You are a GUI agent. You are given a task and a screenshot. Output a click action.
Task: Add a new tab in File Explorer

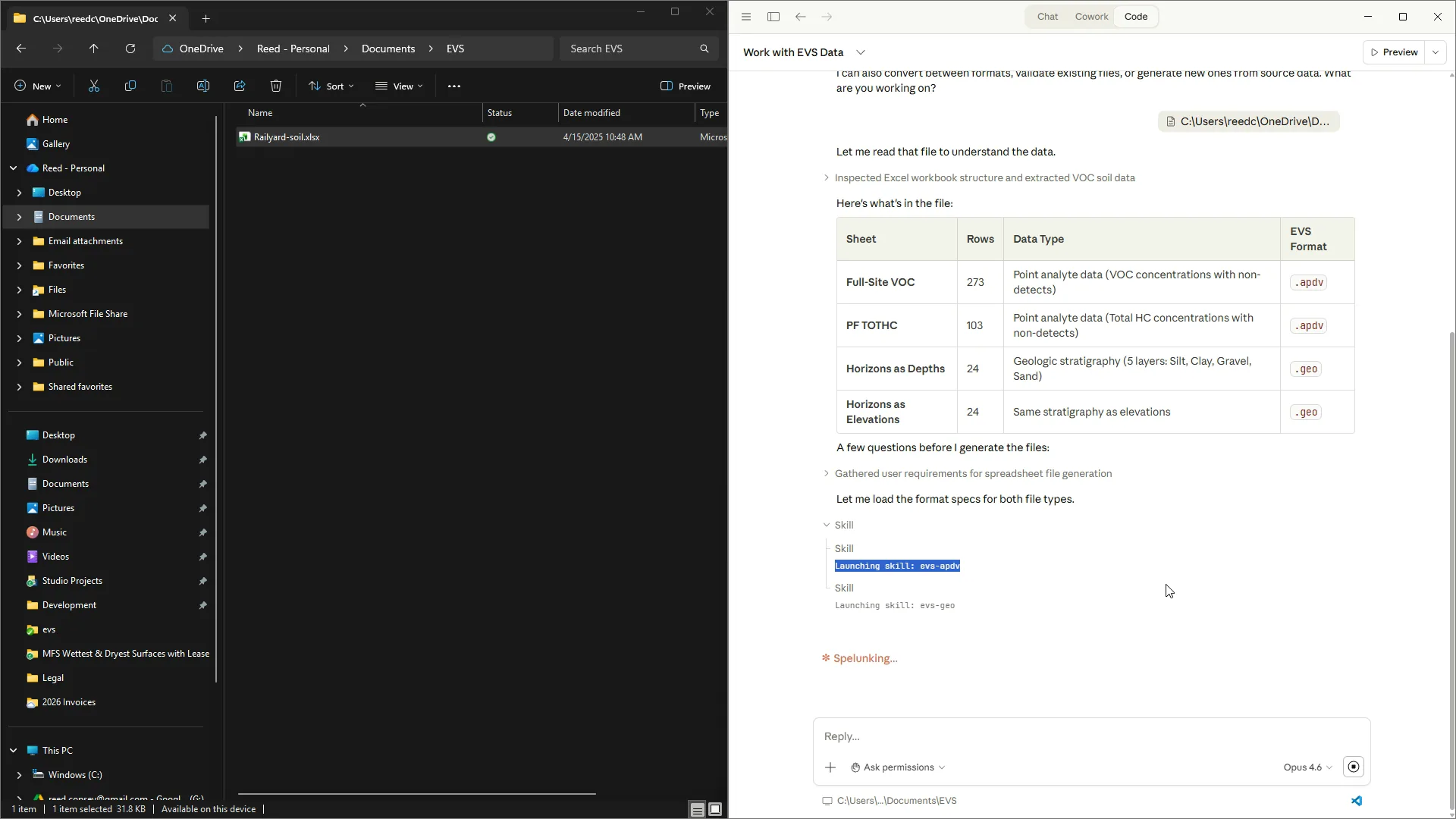click(206, 18)
